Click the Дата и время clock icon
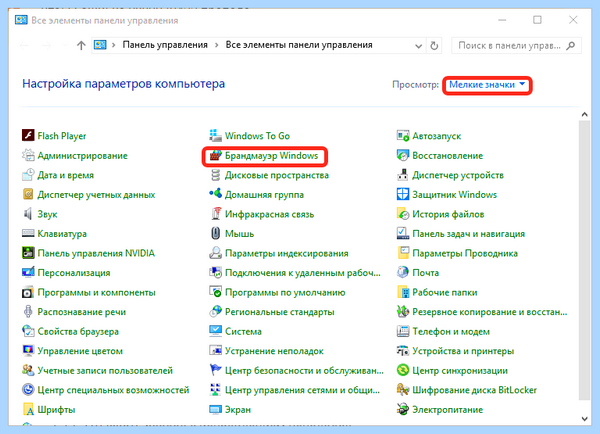This screenshot has width=600, height=434. pos(28,175)
